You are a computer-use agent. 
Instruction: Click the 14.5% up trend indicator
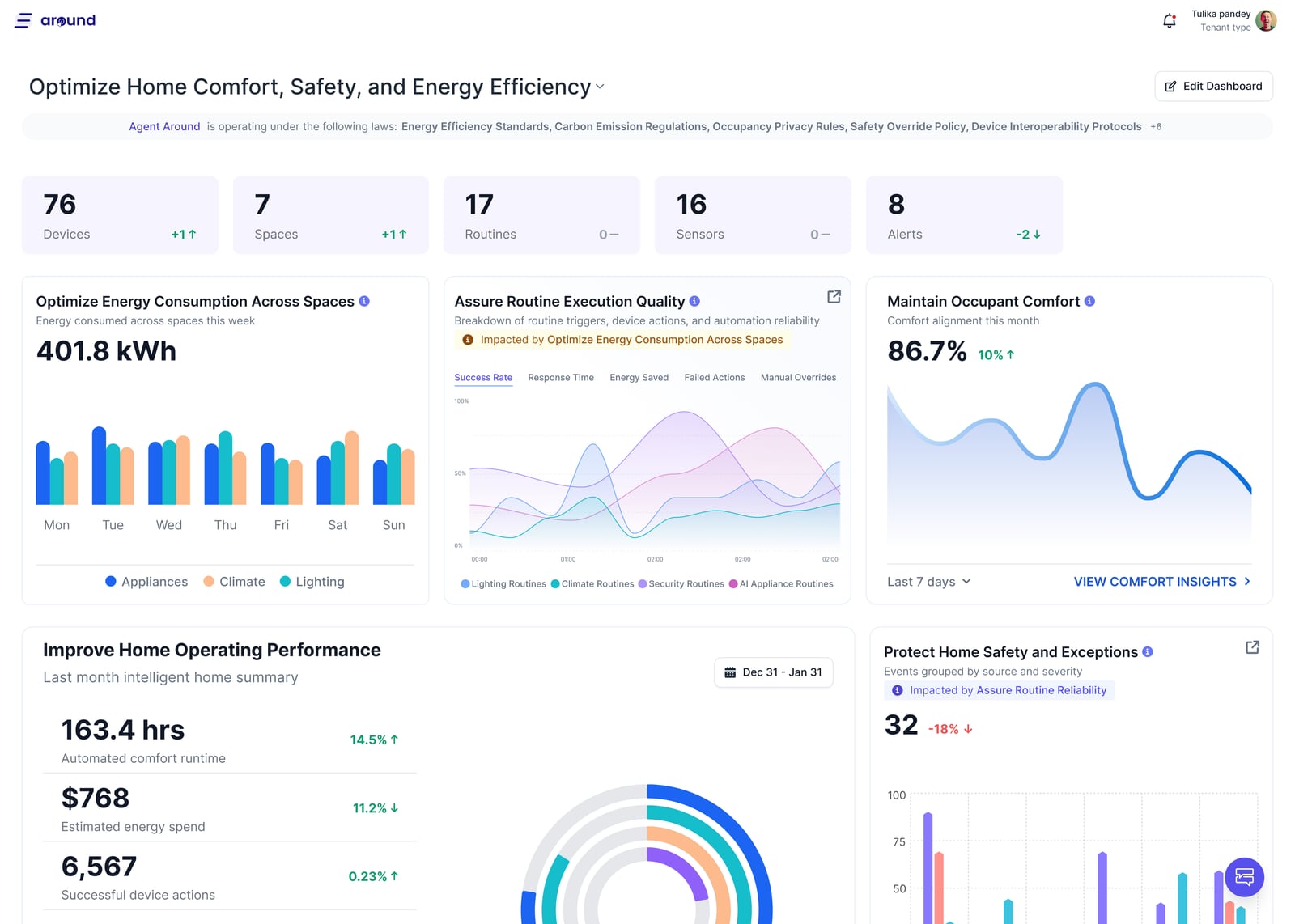[374, 740]
